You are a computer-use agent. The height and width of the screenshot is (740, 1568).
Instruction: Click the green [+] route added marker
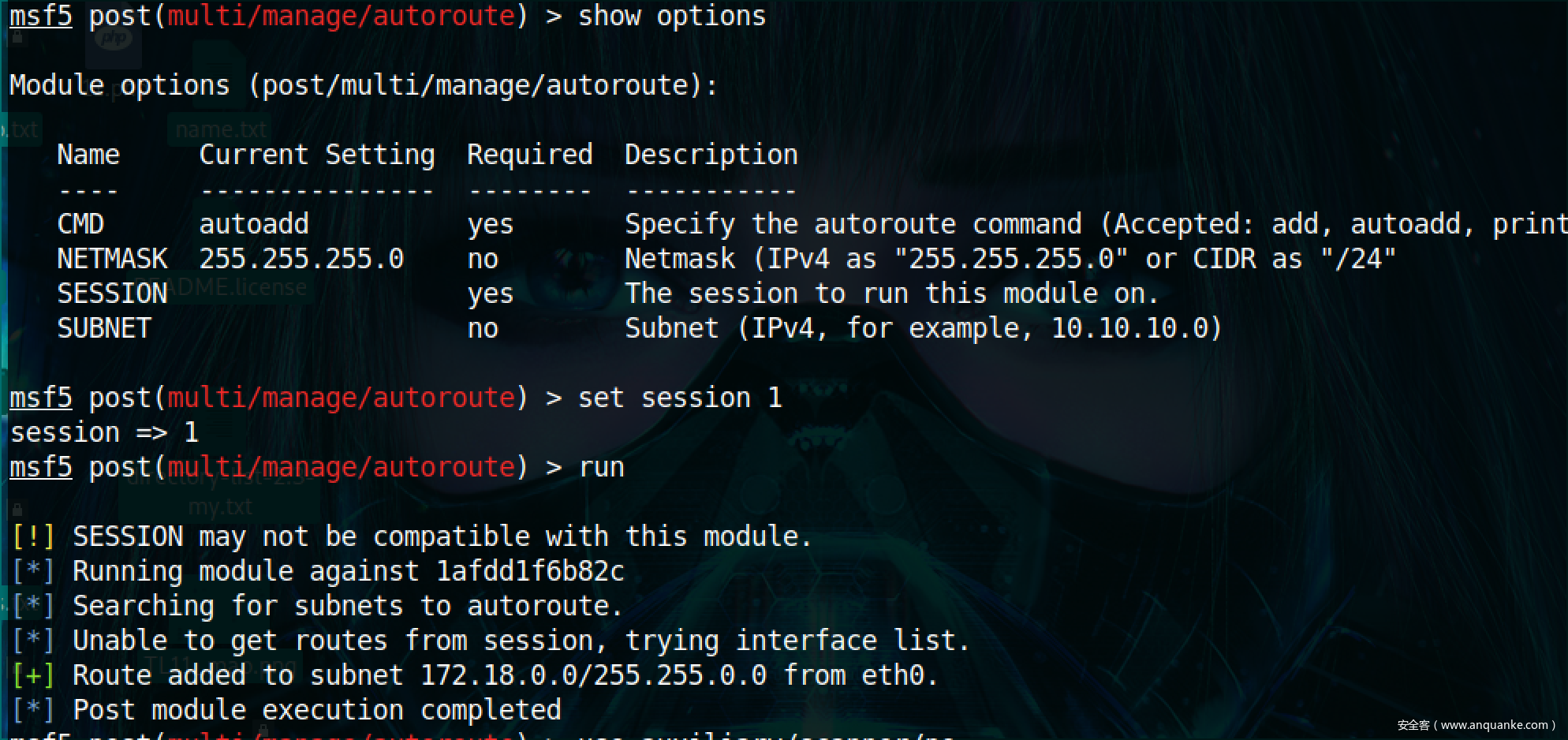point(33,675)
